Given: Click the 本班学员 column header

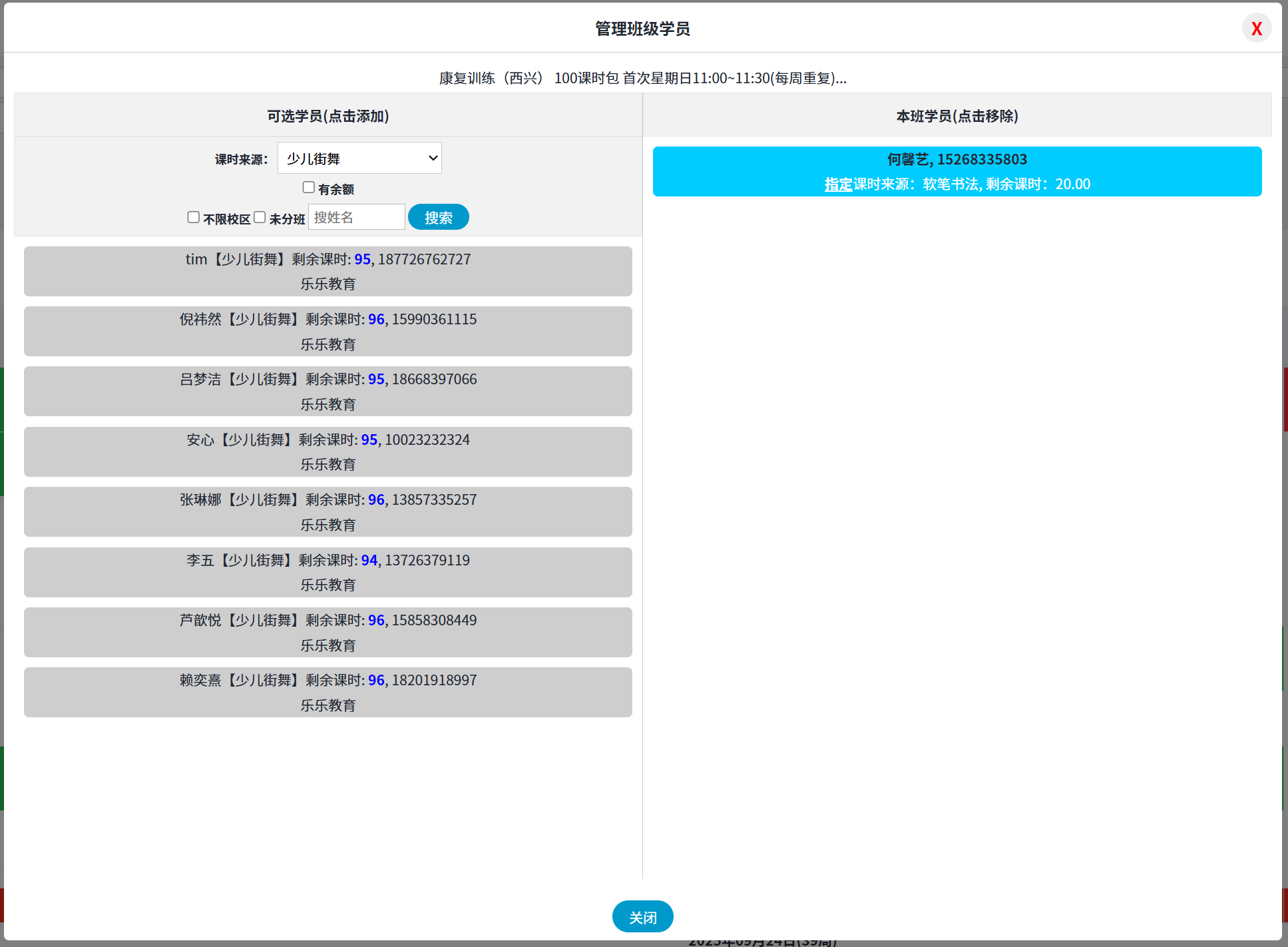Looking at the screenshot, I should (x=957, y=116).
